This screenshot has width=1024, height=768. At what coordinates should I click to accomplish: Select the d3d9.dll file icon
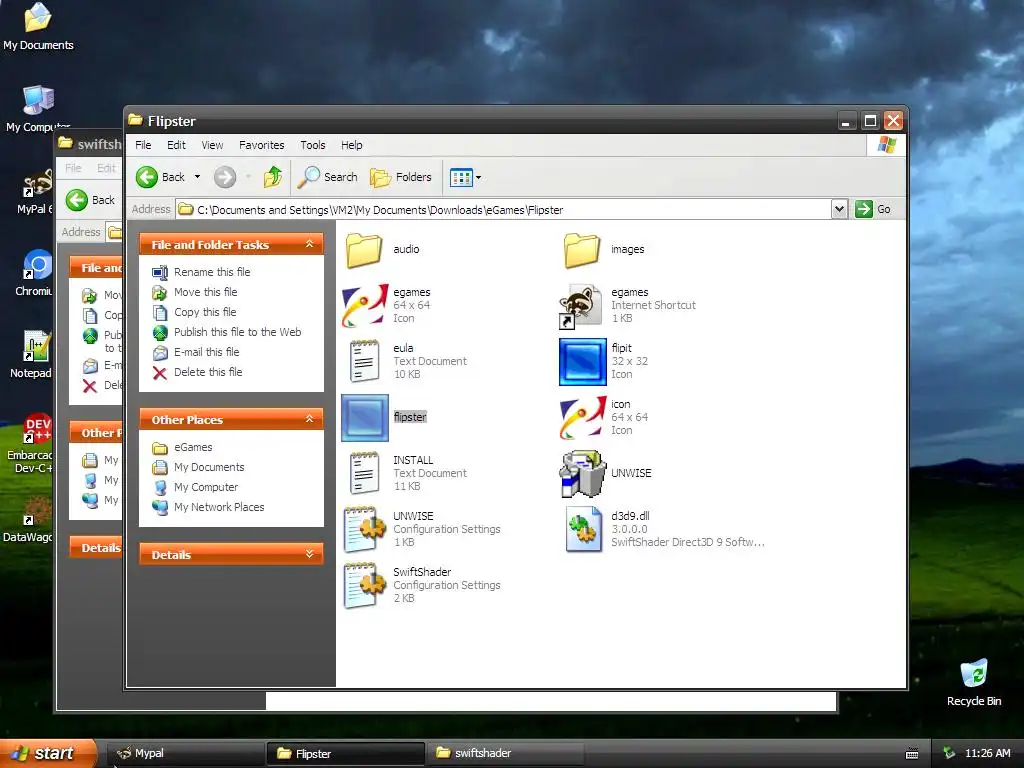coord(583,529)
